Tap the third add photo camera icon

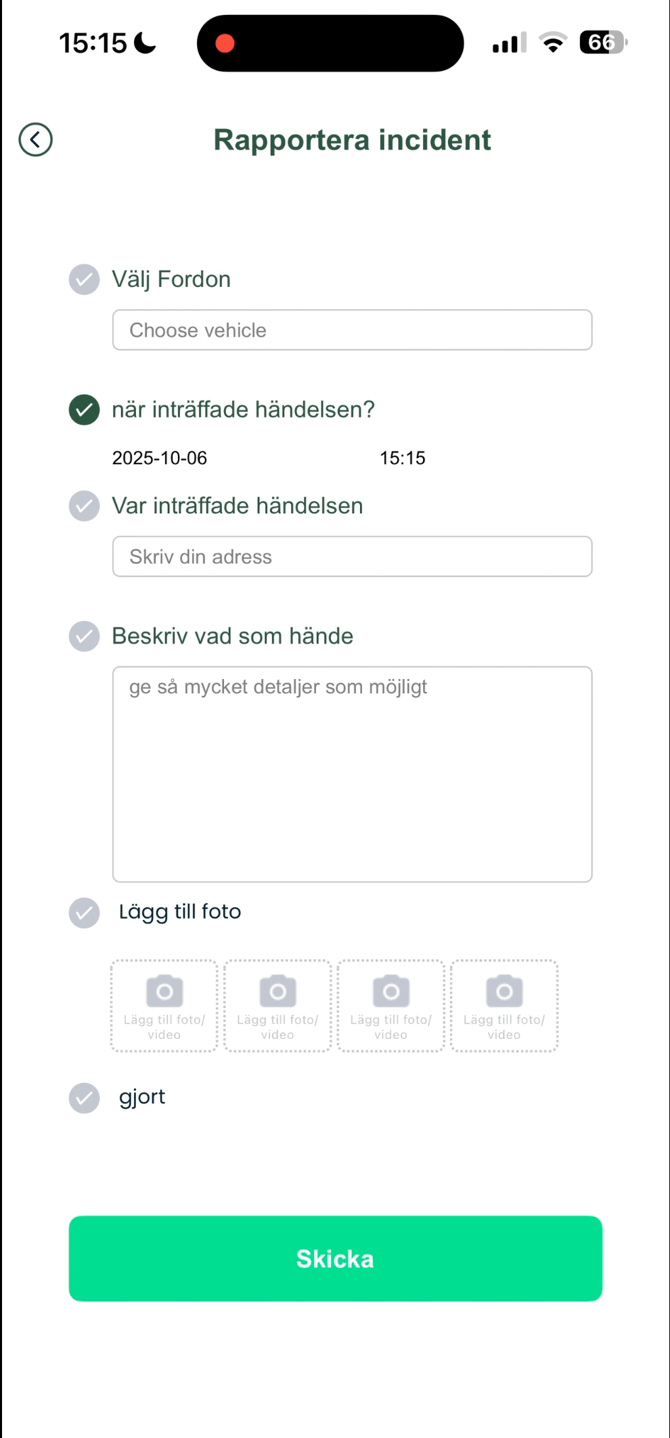[x=391, y=991]
